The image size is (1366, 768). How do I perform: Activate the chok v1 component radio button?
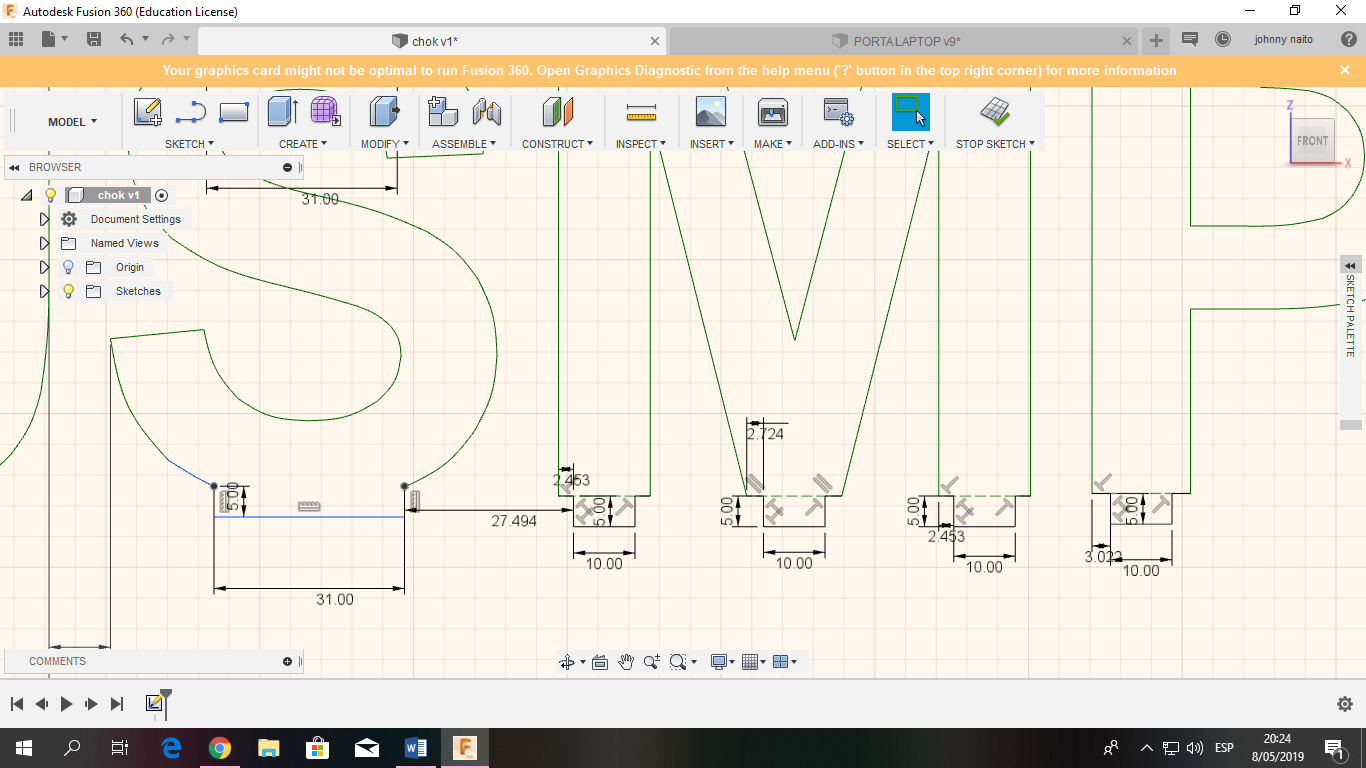click(x=162, y=195)
